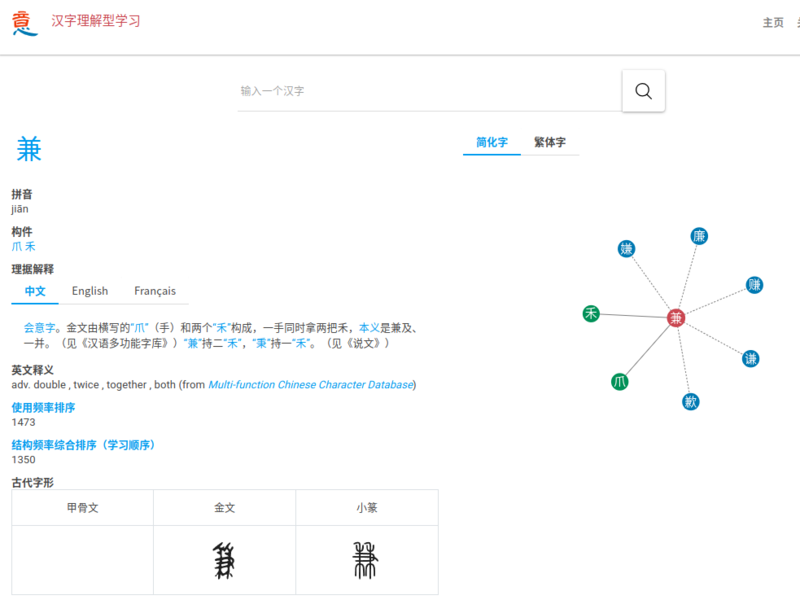Switch explanation to the English tab
This screenshot has width=800, height=613.
click(x=90, y=291)
